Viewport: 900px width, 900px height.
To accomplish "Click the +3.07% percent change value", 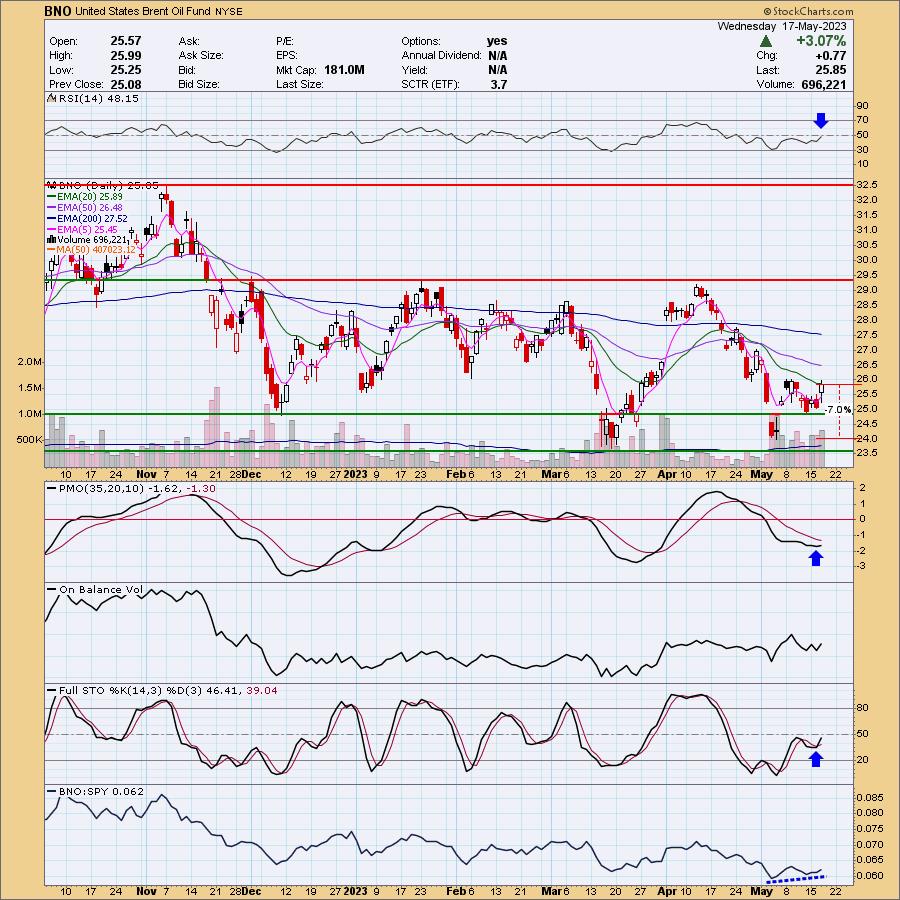I will click(821, 41).
